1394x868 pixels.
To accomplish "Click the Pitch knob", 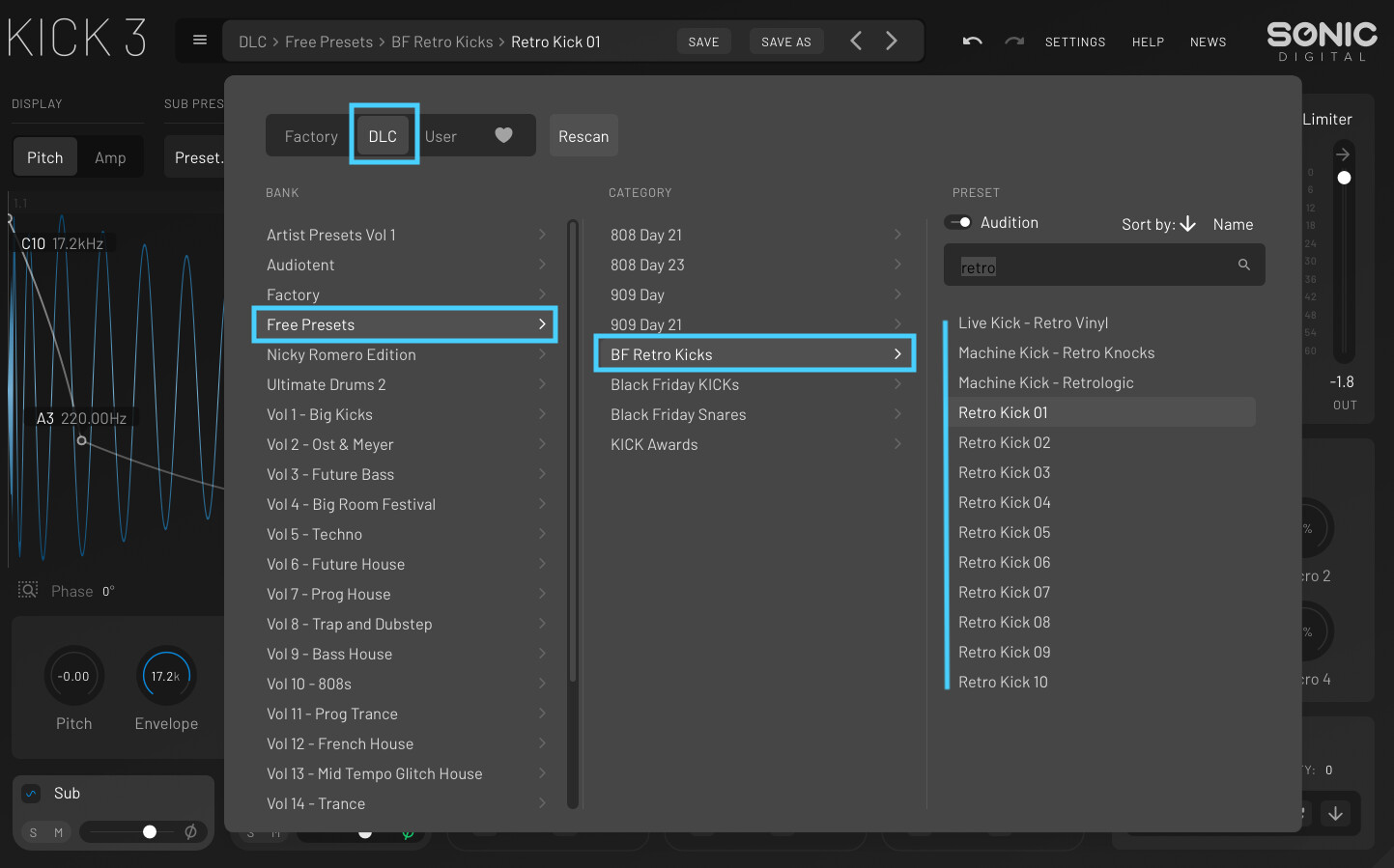I will coord(74,676).
